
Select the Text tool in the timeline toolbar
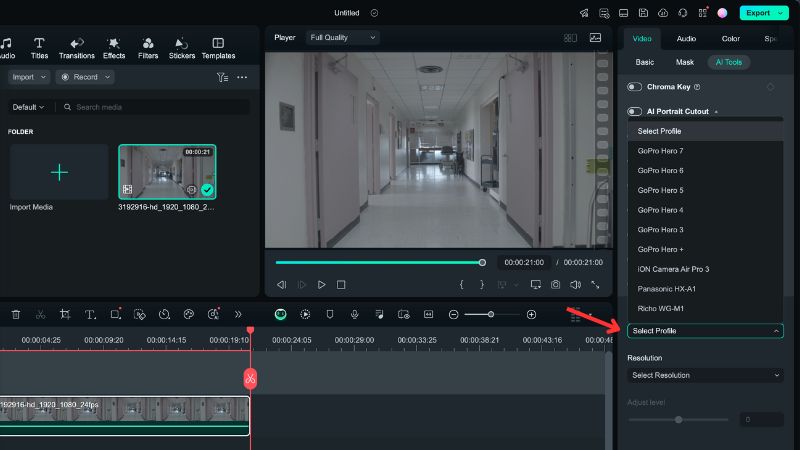pos(90,314)
